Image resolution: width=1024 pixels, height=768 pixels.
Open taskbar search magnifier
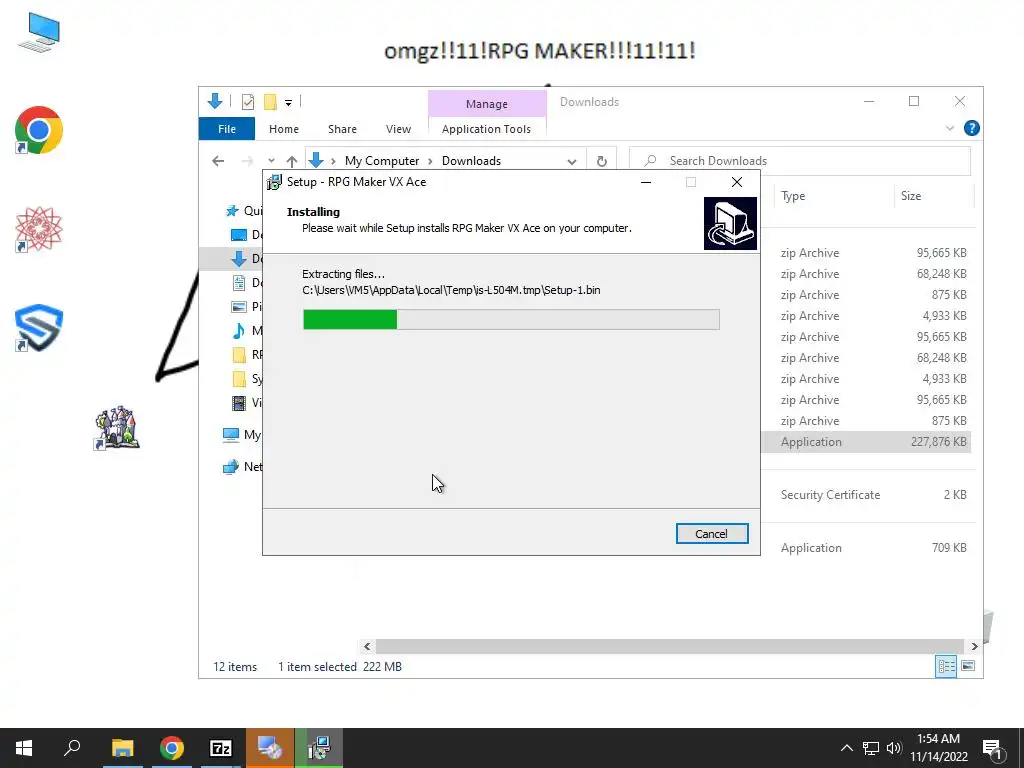pos(72,748)
